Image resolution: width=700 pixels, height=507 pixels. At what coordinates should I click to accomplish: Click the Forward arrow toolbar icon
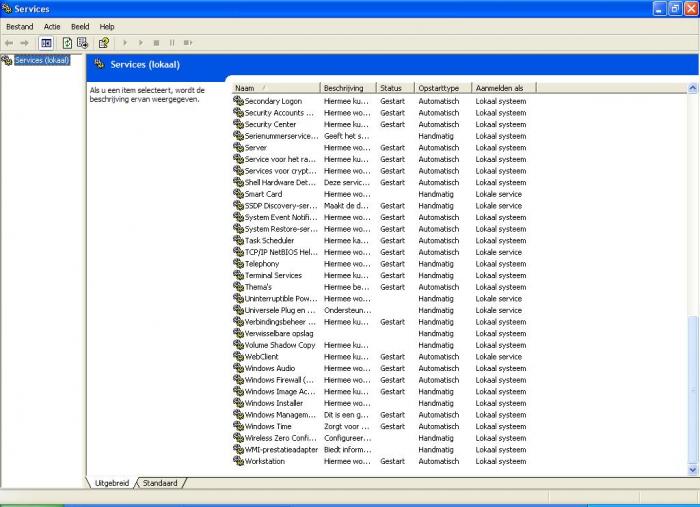coord(24,43)
